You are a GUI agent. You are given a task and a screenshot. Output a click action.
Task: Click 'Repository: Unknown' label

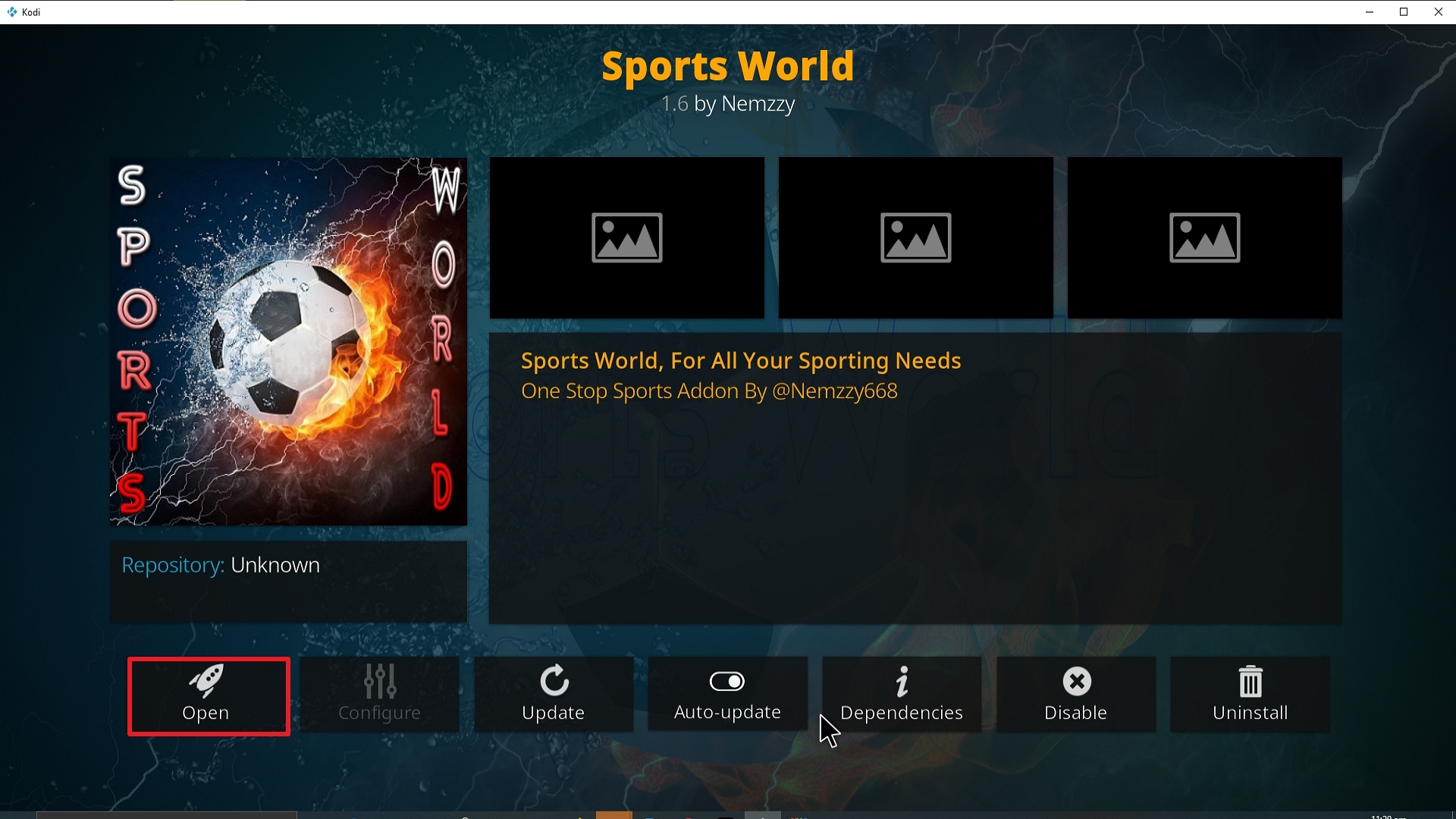click(x=221, y=565)
